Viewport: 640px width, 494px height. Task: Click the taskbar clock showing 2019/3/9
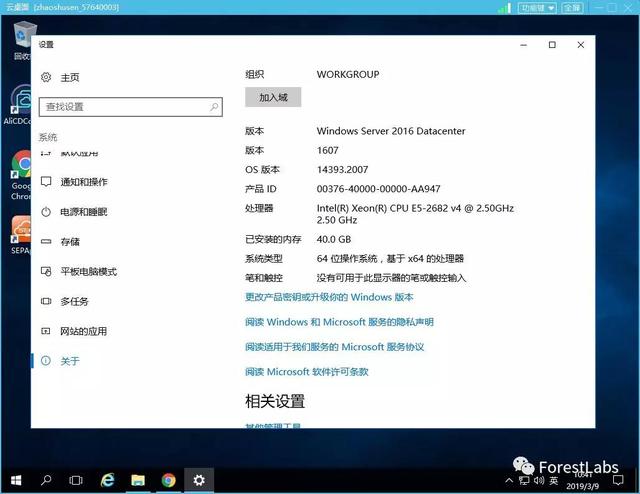tap(582, 481)
